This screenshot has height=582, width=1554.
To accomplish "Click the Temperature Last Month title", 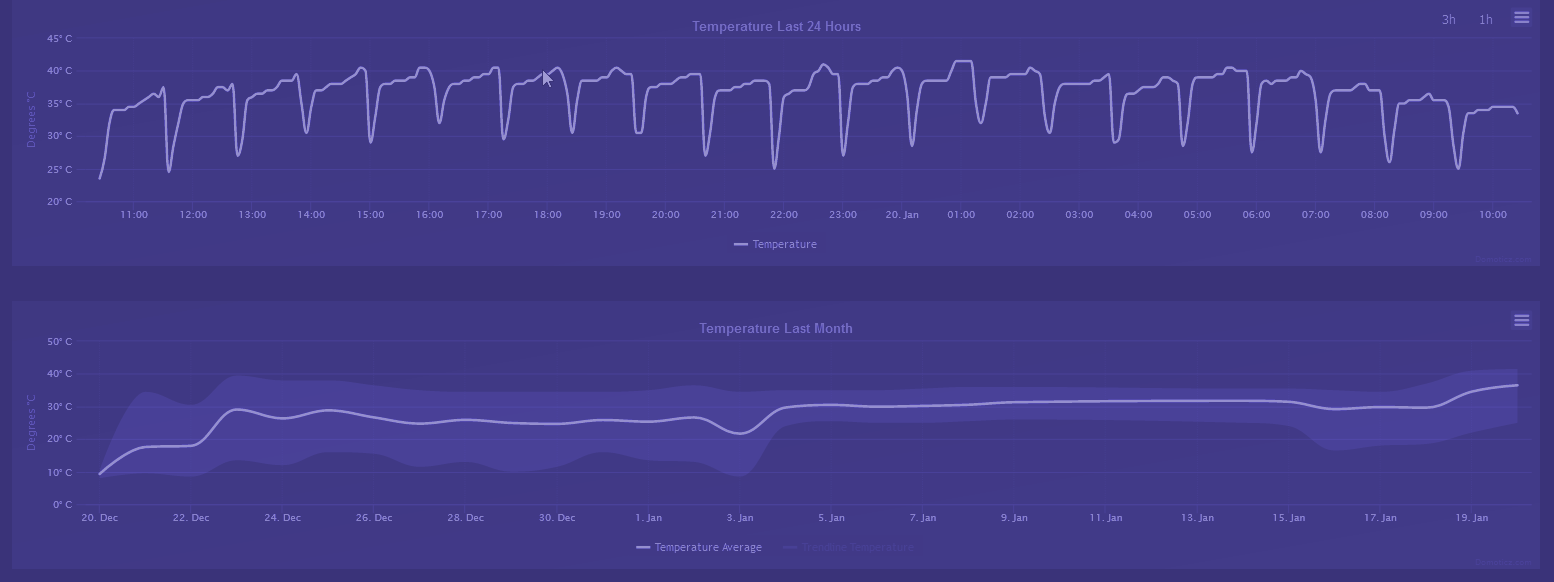I will (x=776, y=328).
